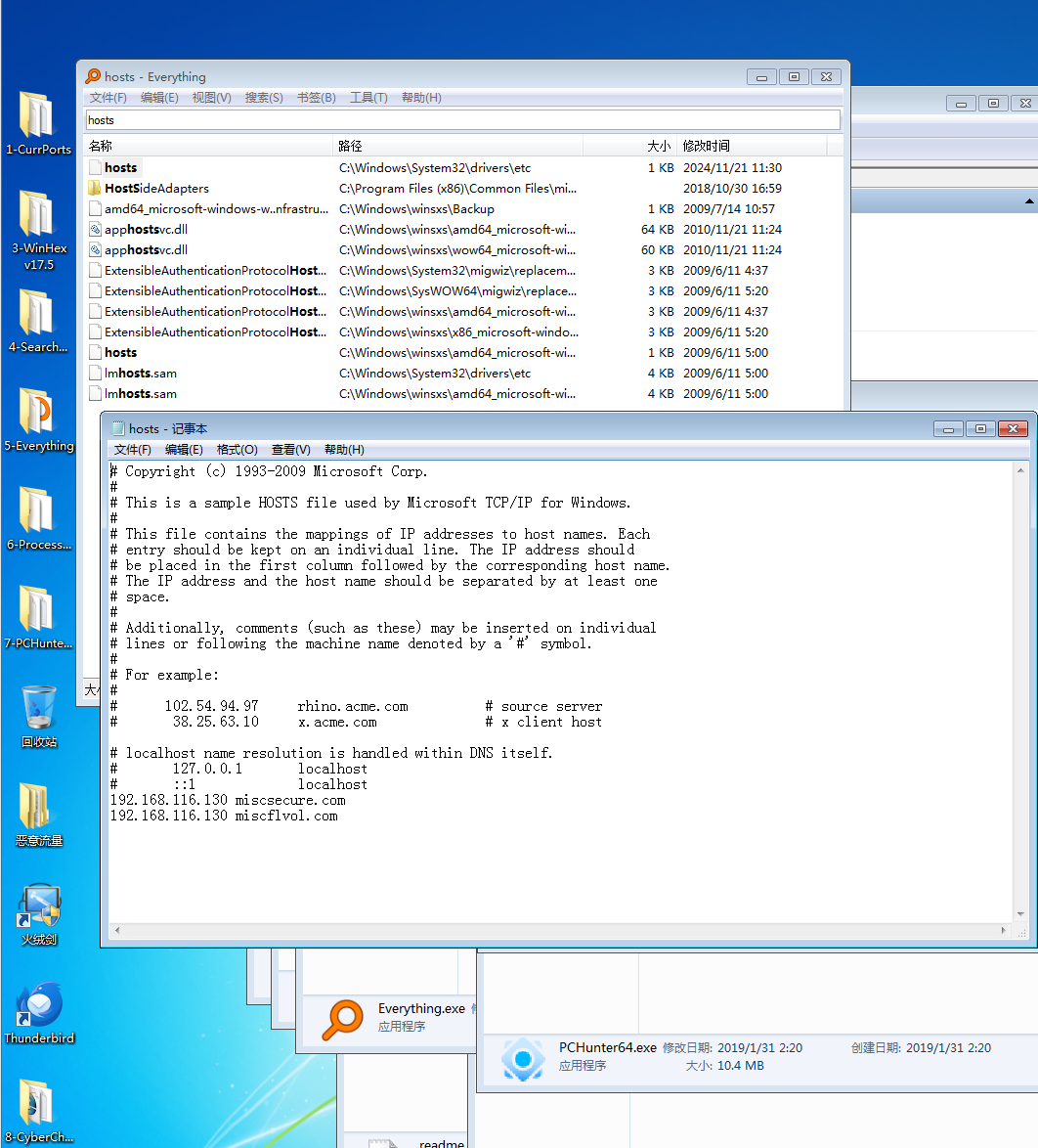Click the HostSideAdapters folder icon
The width and height of the screenshot is (1038, 1148).
[95, 188]
